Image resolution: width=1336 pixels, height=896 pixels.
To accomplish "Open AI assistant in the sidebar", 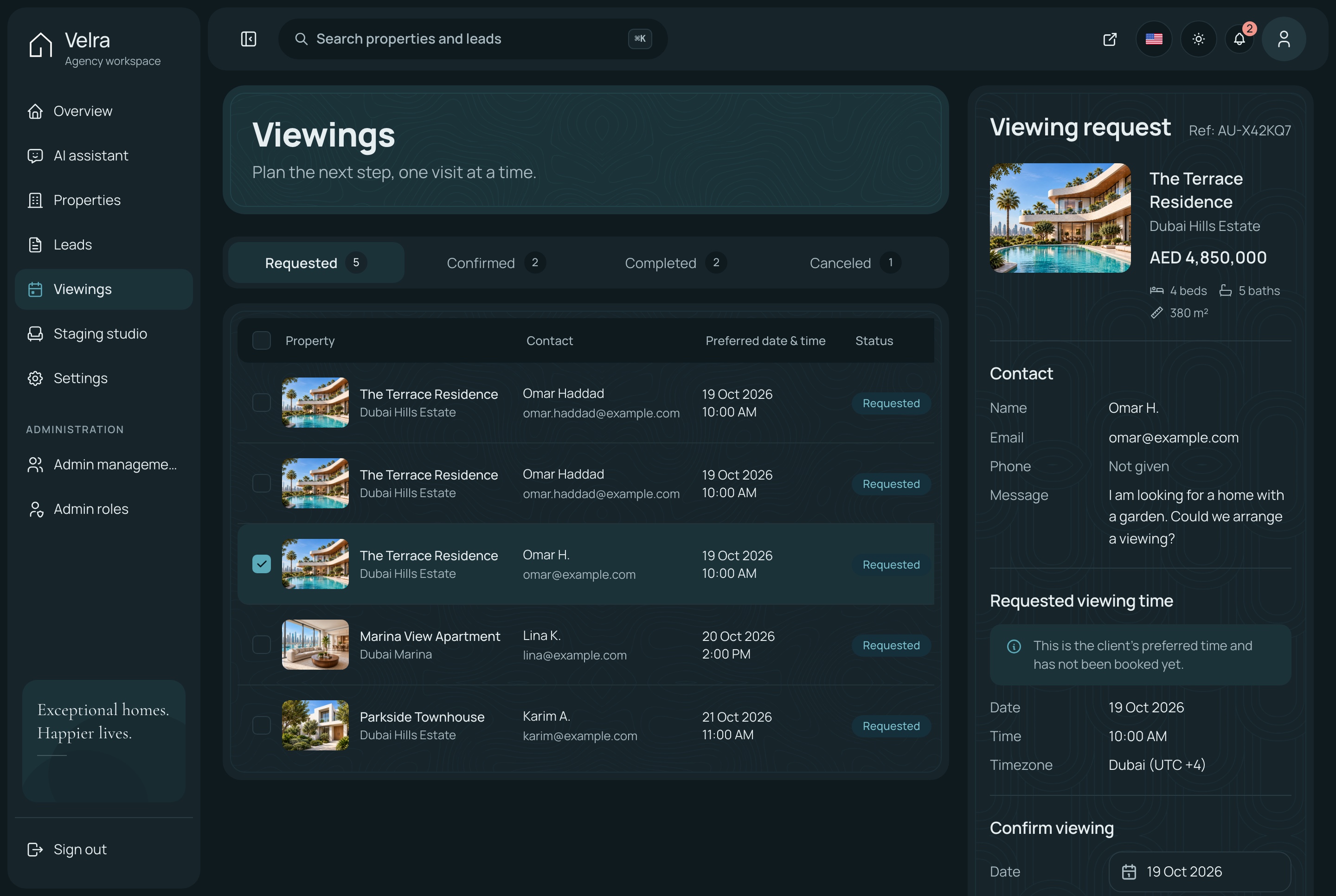I will [x=103, y=155].
